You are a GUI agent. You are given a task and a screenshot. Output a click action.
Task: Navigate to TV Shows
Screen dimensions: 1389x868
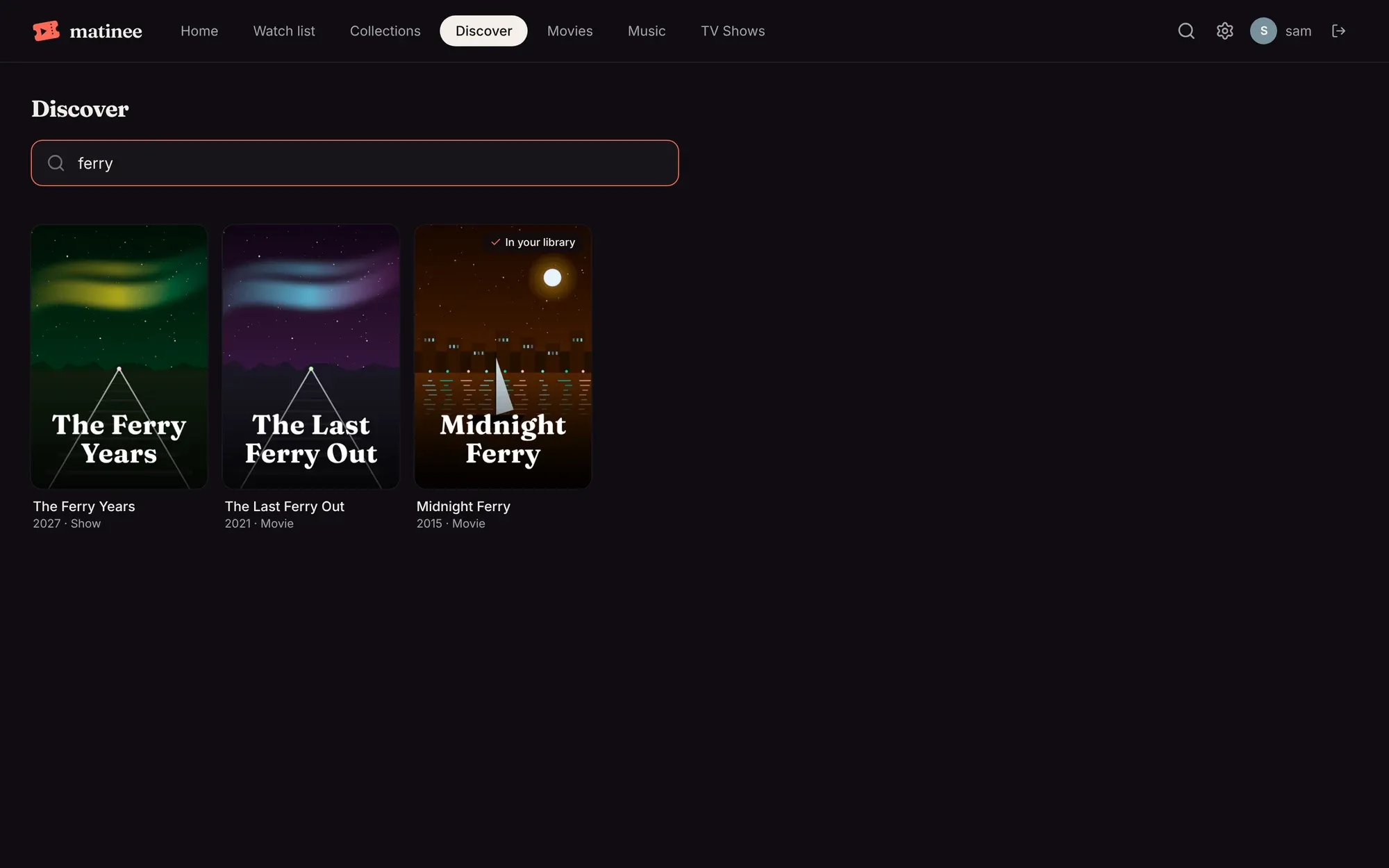point(733,31)
